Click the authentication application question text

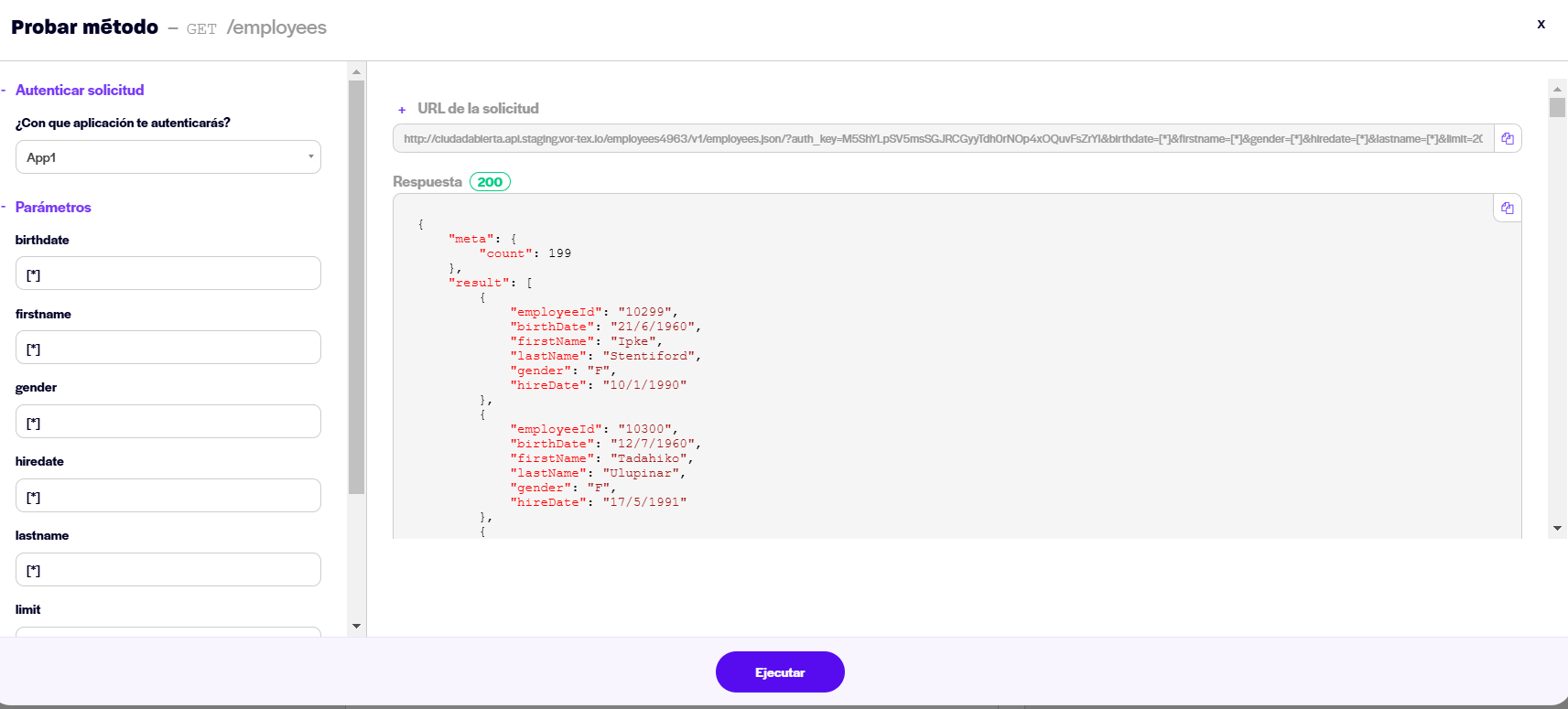[x=123, y=123]
